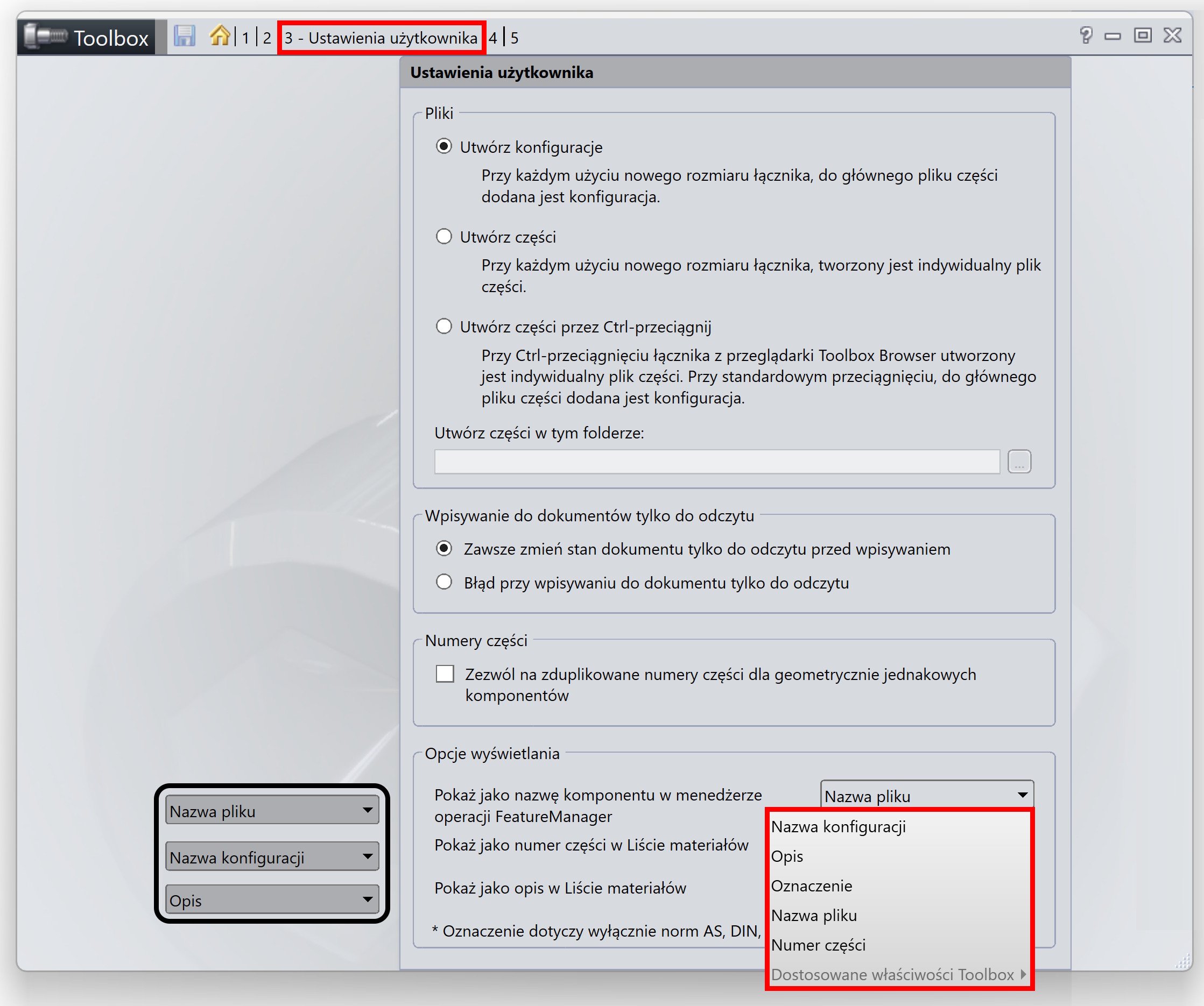The width and height of the screenshot is (1204, 1006).
Task: Expand the Nazwa konfiguracji inset dropdown
Action: (x=272, y=856)
